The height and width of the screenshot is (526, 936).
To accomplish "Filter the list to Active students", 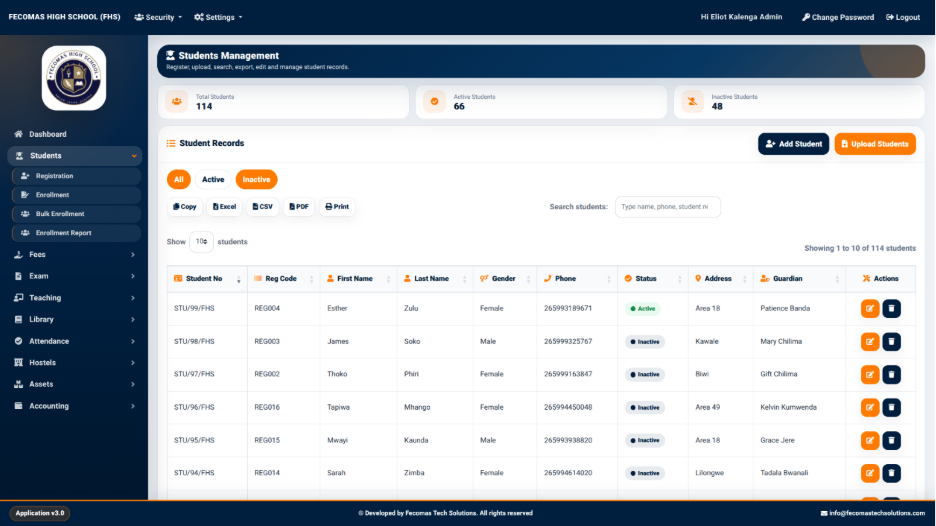I will click(x=213, y=179).
